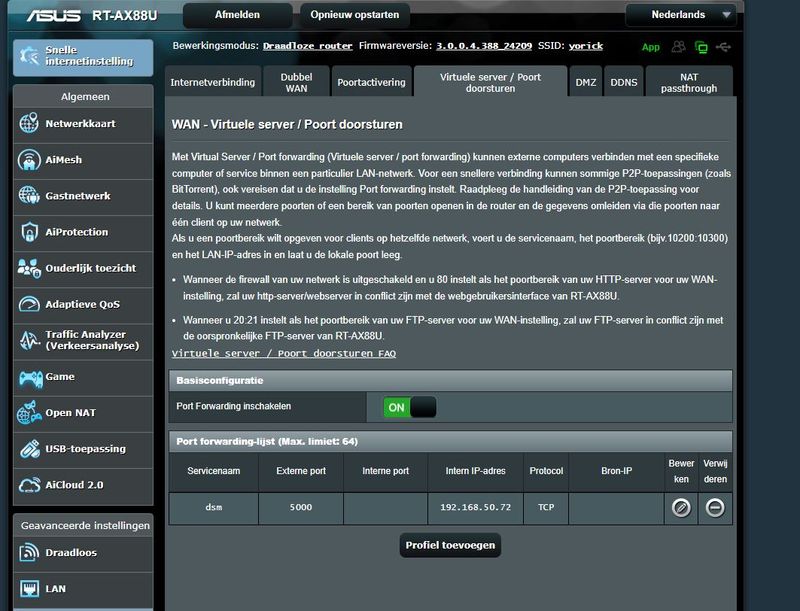Select the Netwerkkaart menu label
Viewport: 800px width, 611px height.
(80, 123)
